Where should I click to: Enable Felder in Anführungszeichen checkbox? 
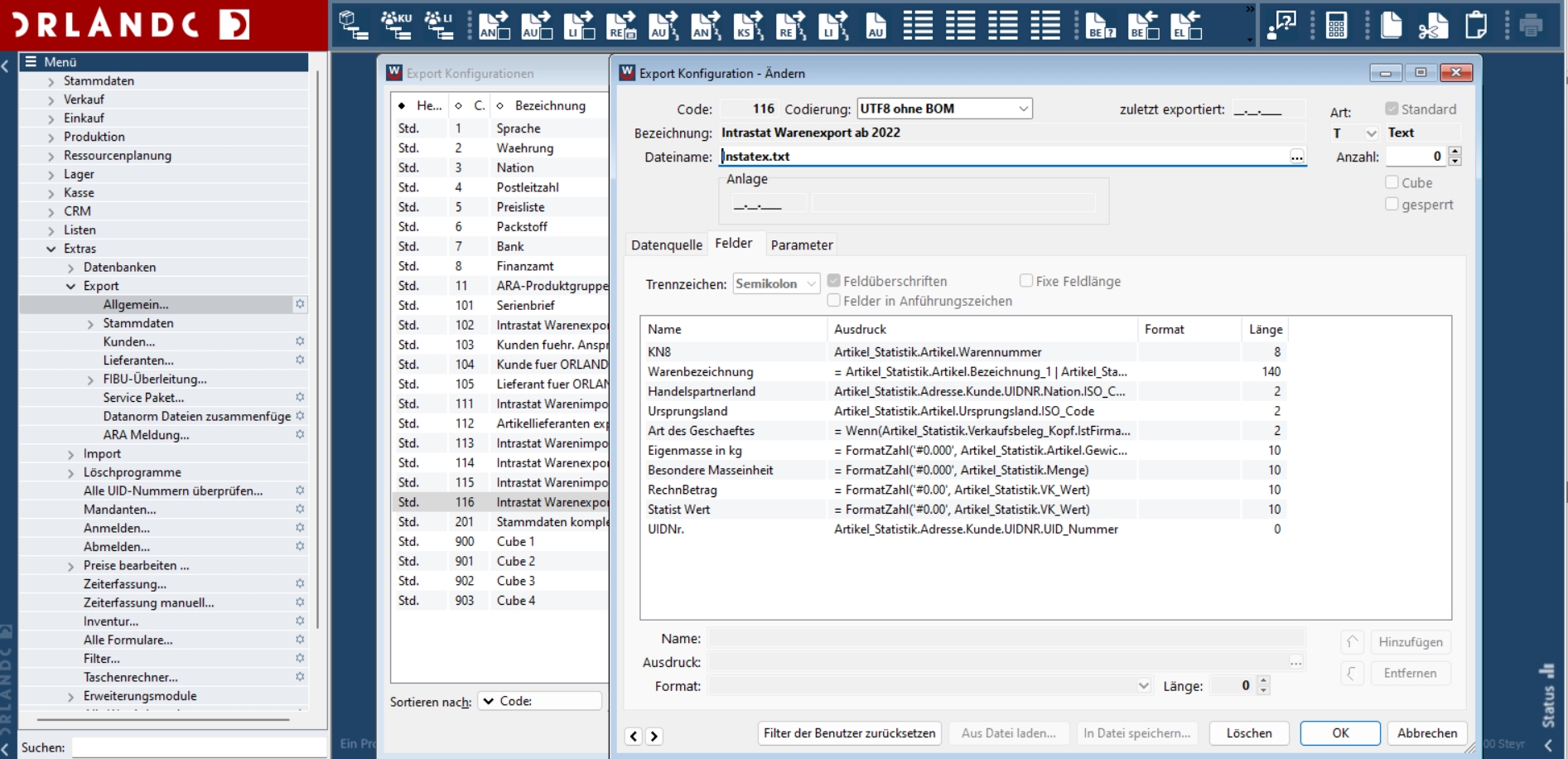(x=834, y=301)
